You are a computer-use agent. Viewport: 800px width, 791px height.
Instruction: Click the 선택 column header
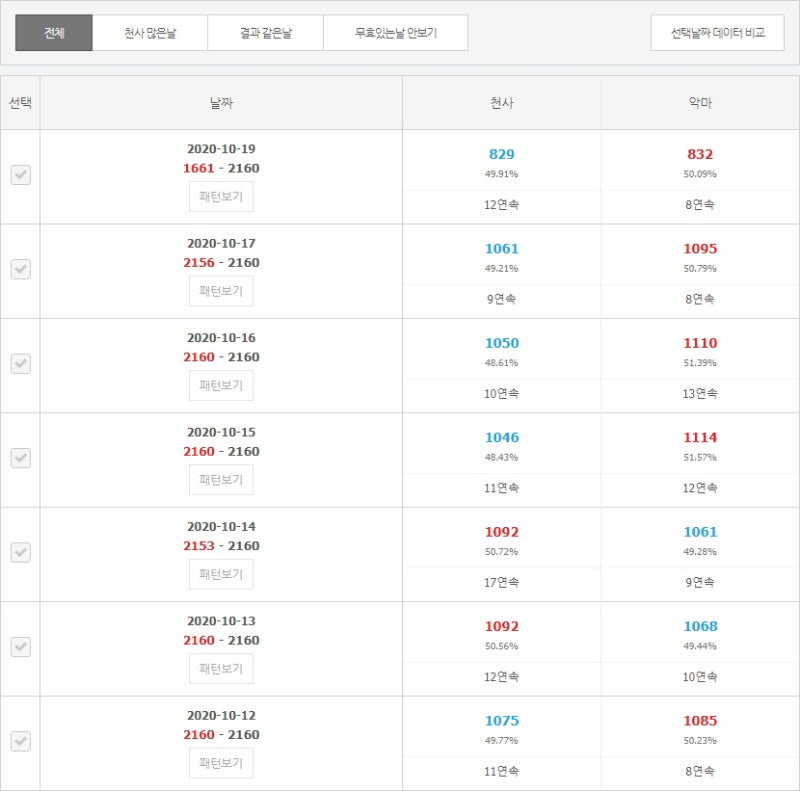(x=20, y=103)
